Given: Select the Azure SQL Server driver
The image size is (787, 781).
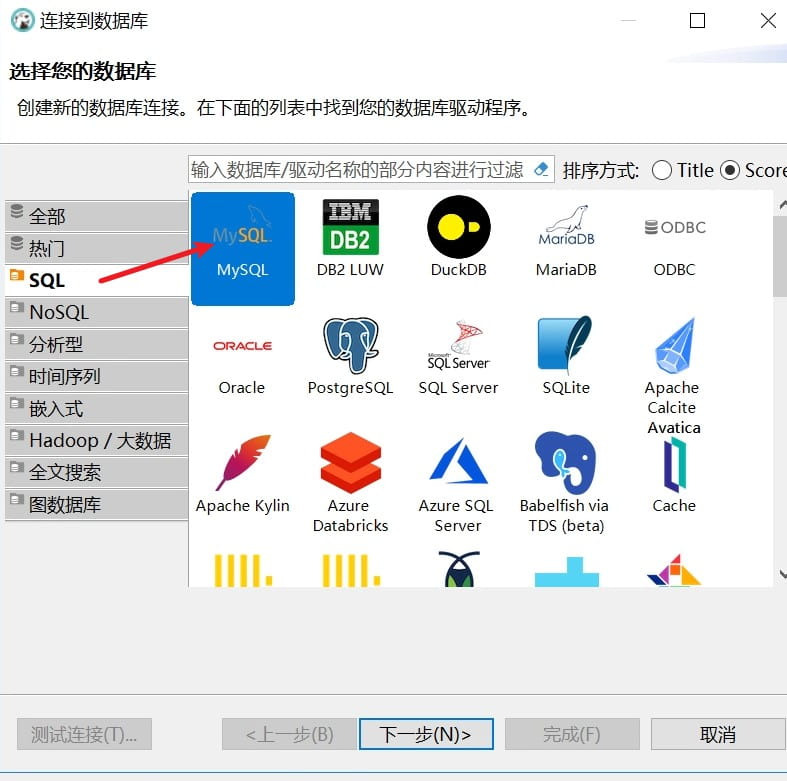Looking at the screenshot, I should 457,485.
